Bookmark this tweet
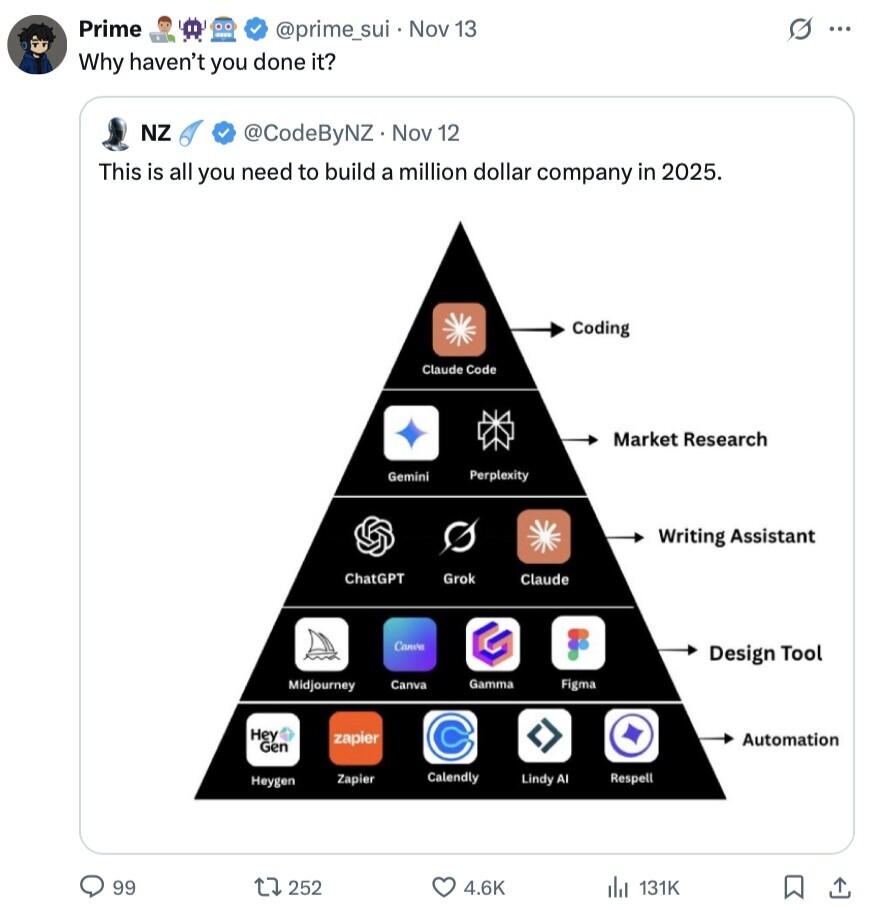 pyautogui.click(x=793, y=886)
